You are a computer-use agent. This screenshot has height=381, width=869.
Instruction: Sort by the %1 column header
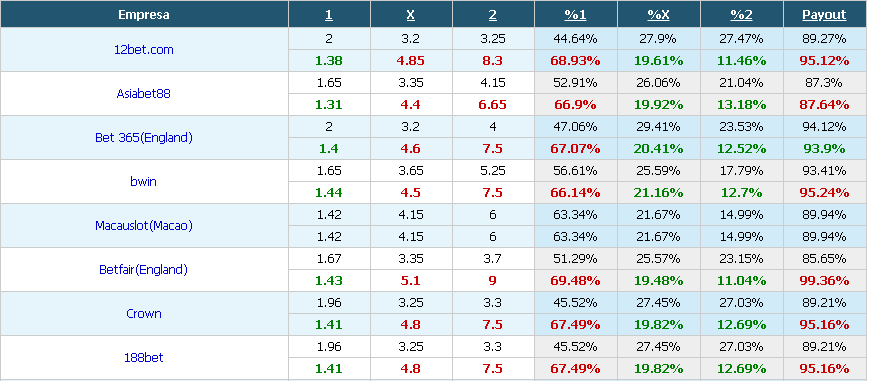click(575, 15)
